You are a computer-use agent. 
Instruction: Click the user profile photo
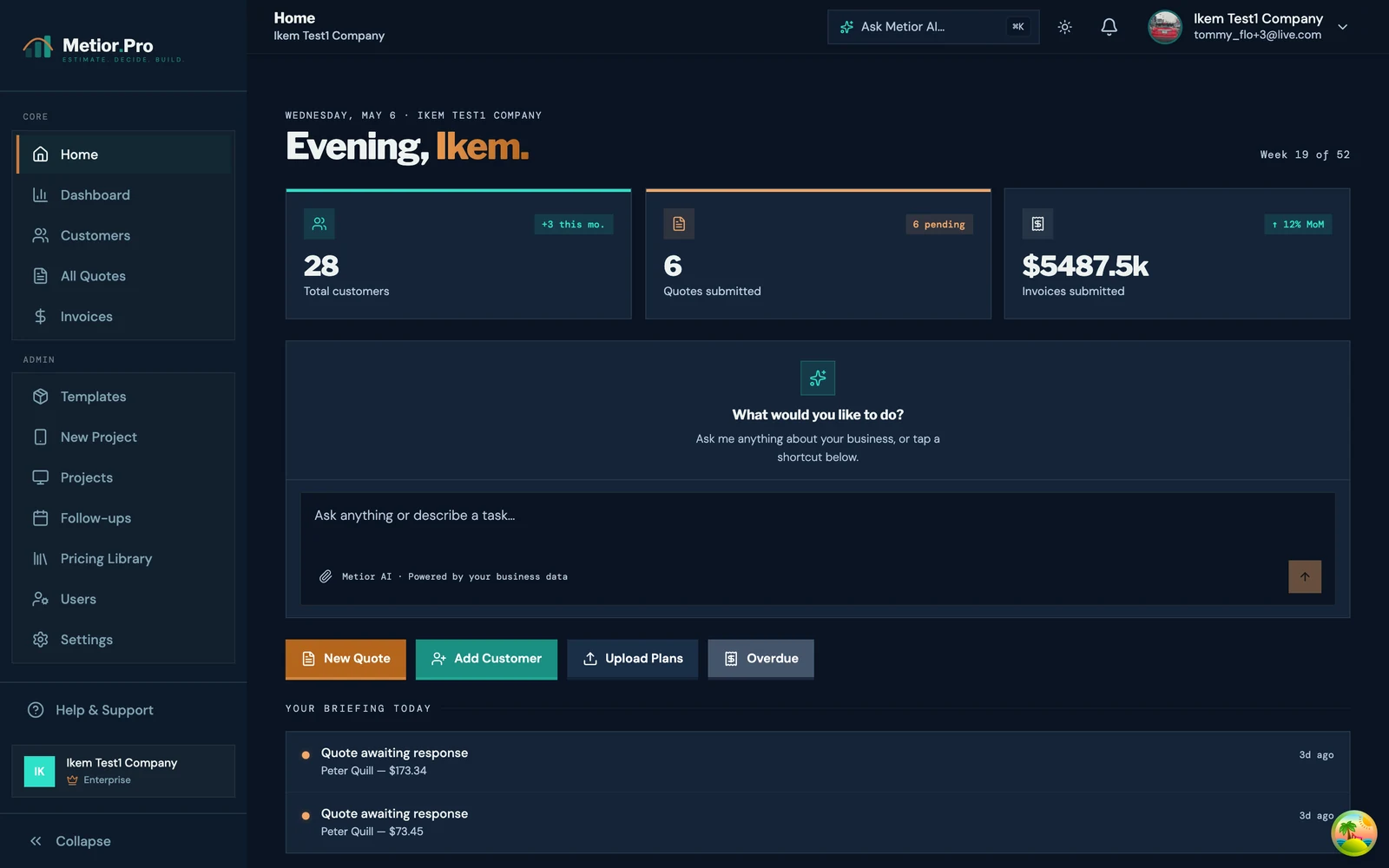tap(1165, 27)
